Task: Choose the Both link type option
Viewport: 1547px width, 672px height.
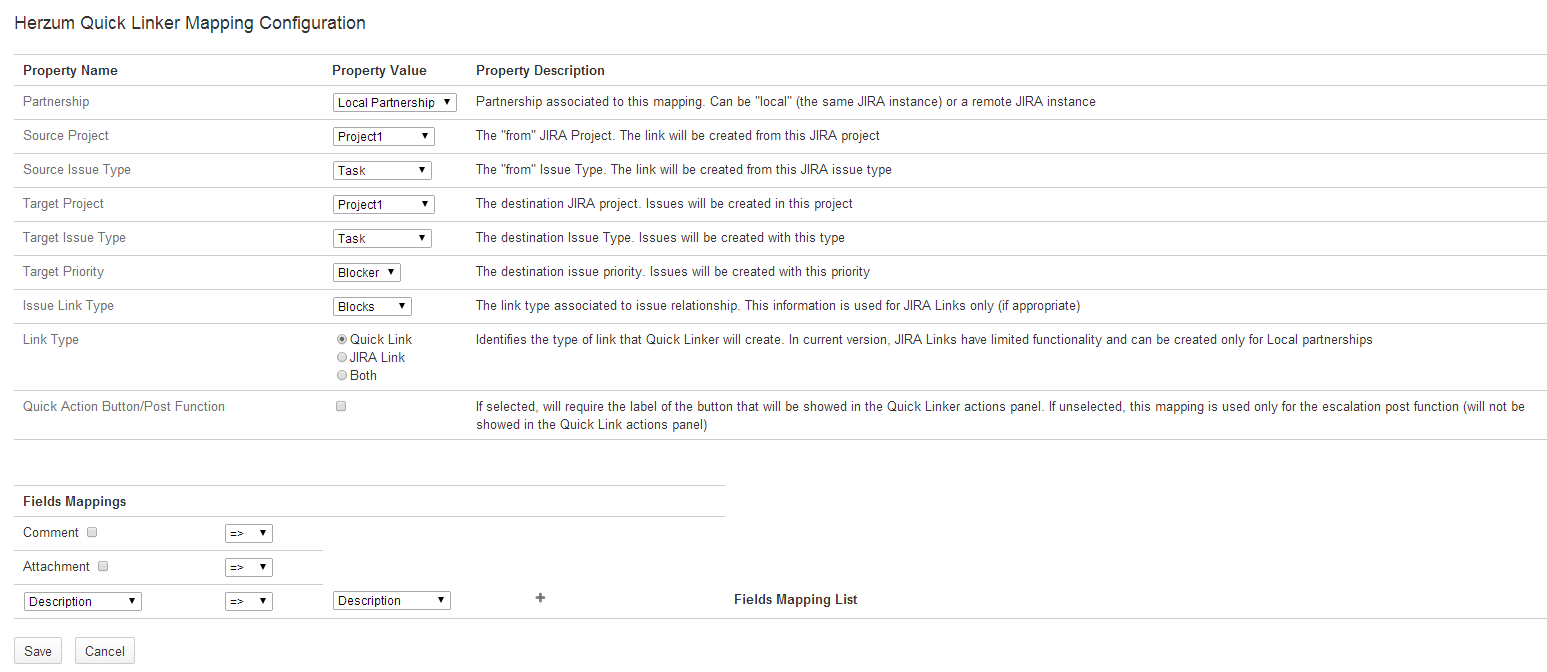Action: point(342,376)
